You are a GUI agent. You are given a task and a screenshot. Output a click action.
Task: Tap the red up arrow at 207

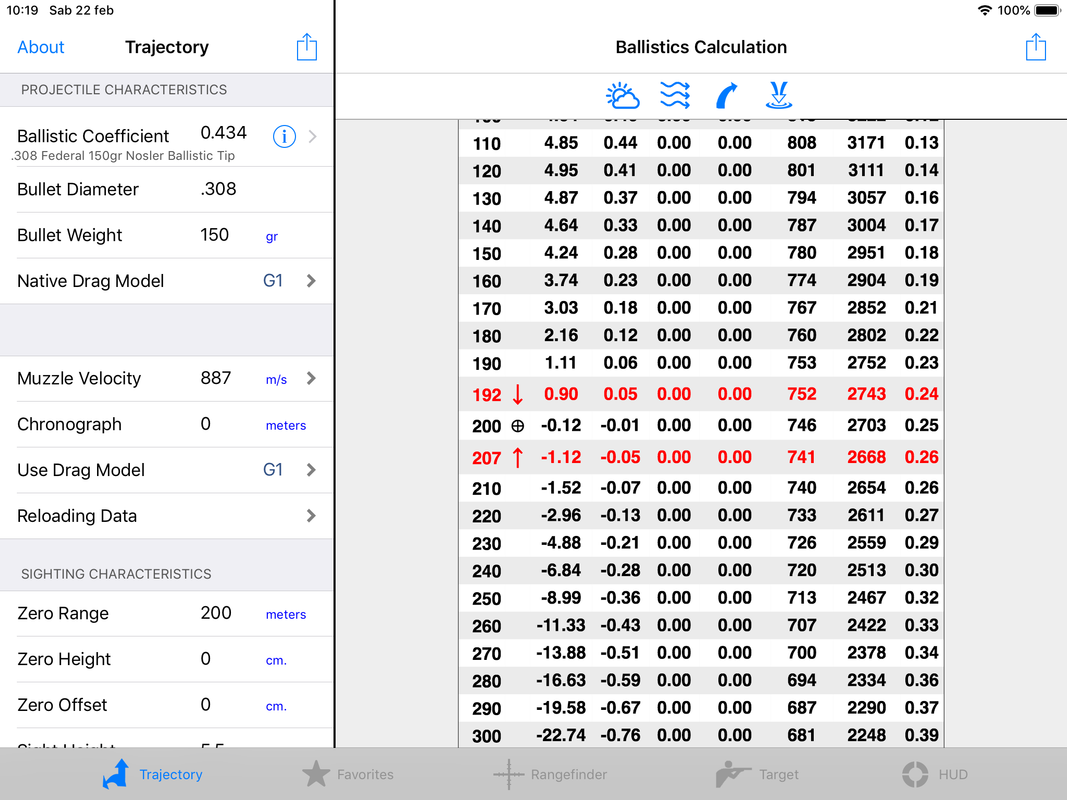click(518, 458)
